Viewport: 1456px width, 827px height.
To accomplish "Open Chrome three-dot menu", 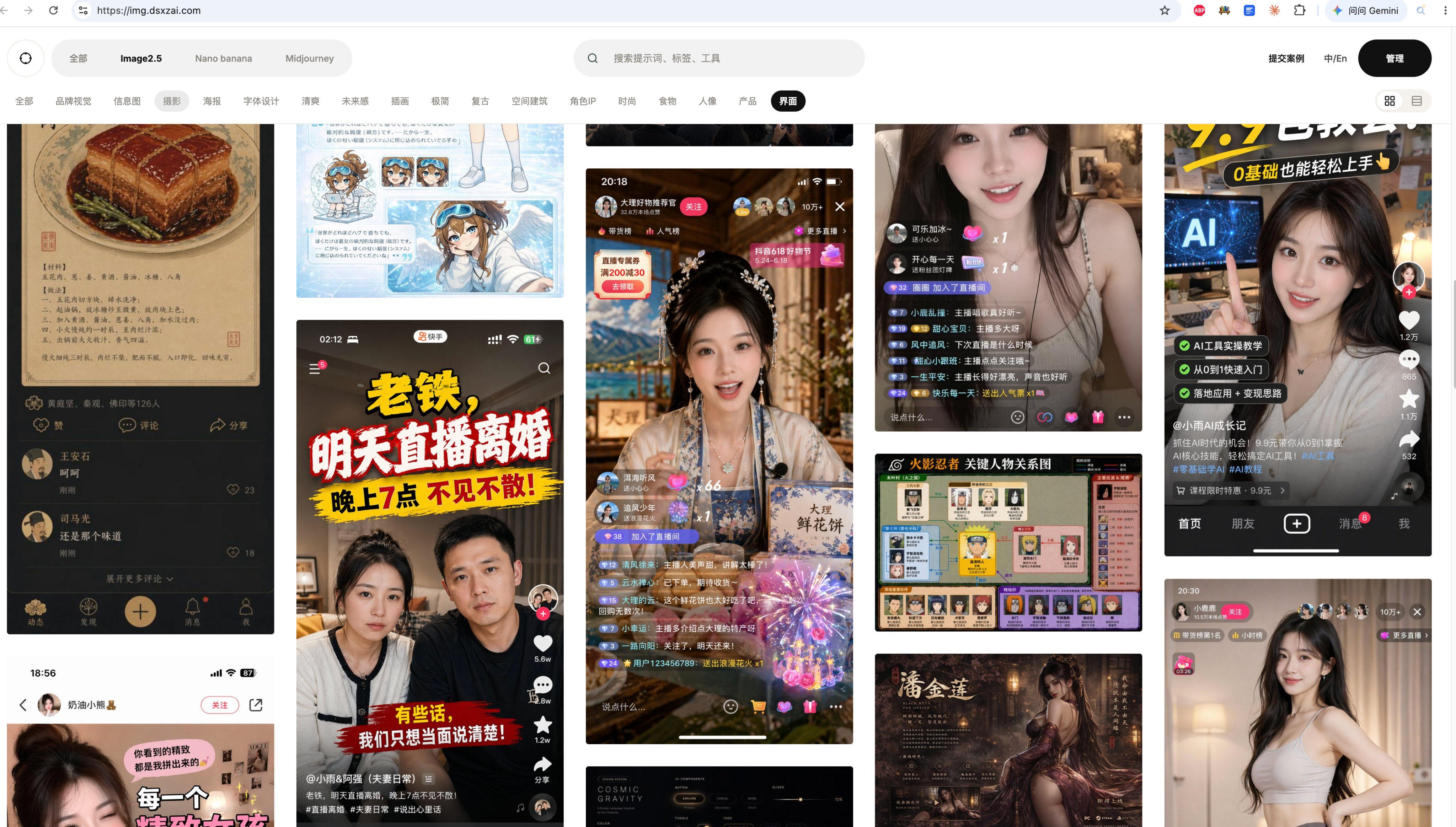I will (1446, 10).
